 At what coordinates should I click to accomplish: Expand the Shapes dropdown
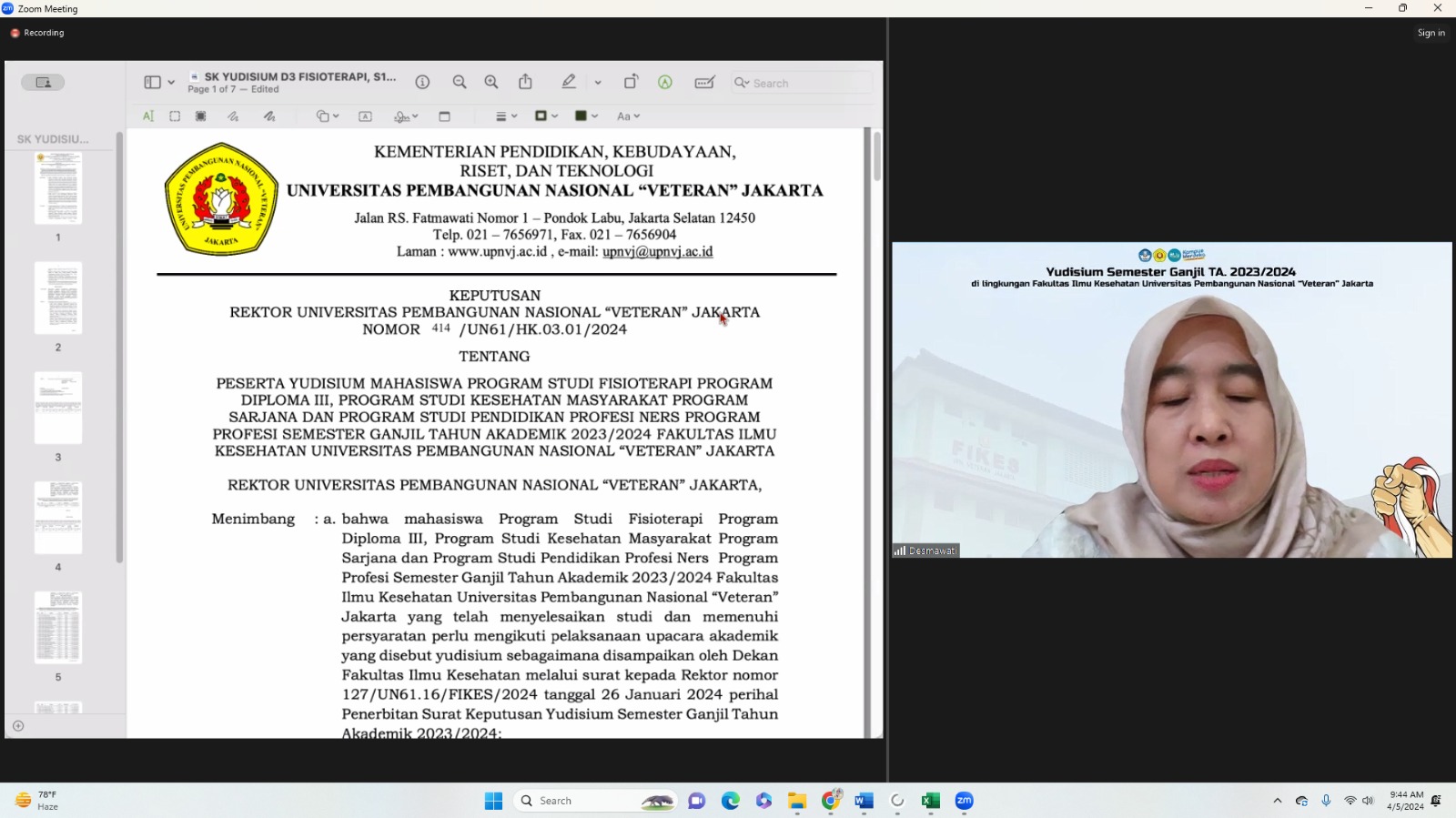[328, 116]
